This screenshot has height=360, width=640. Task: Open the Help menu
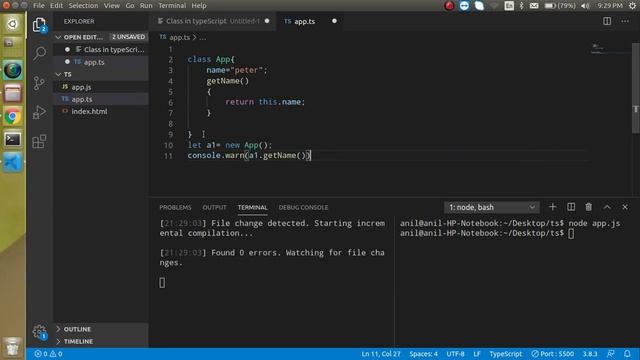(199, 6)
